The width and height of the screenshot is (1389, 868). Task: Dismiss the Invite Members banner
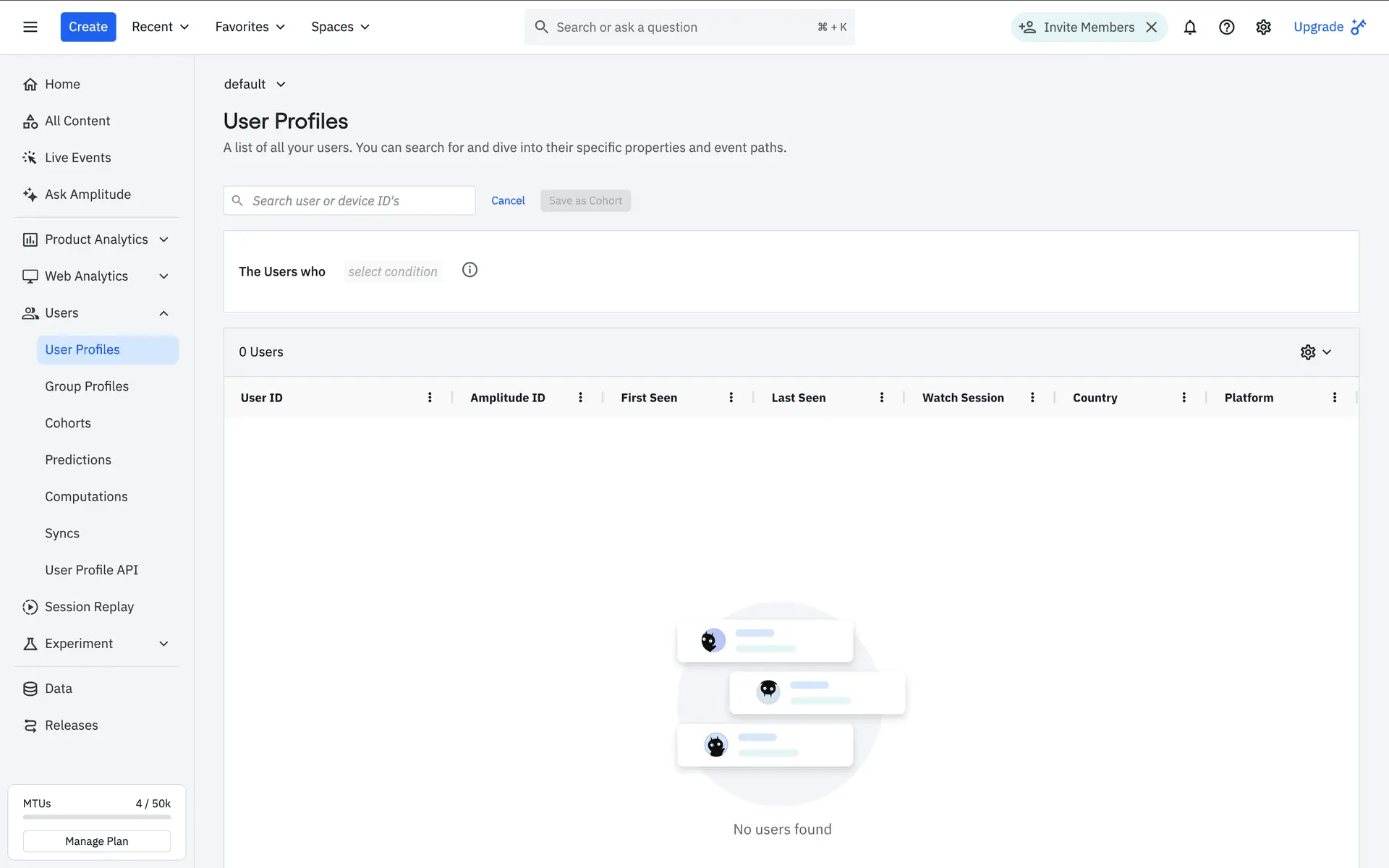[1152, 27]
